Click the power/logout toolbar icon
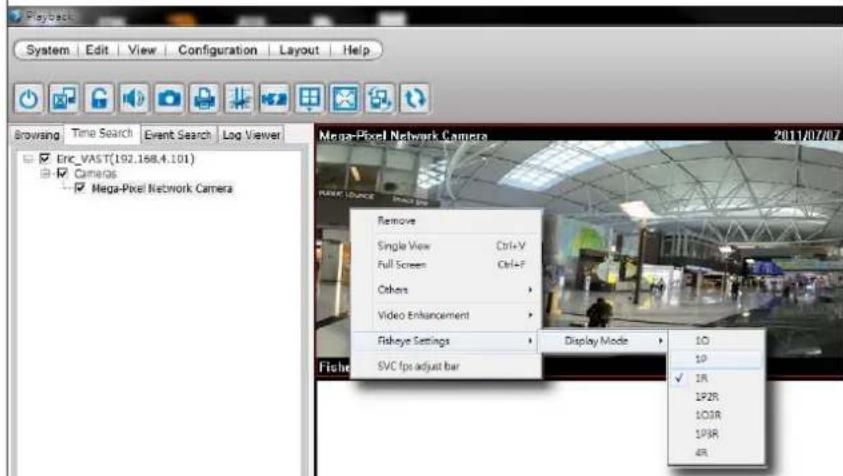The width and height of the screenshot is (843, 476). [28, 98]
